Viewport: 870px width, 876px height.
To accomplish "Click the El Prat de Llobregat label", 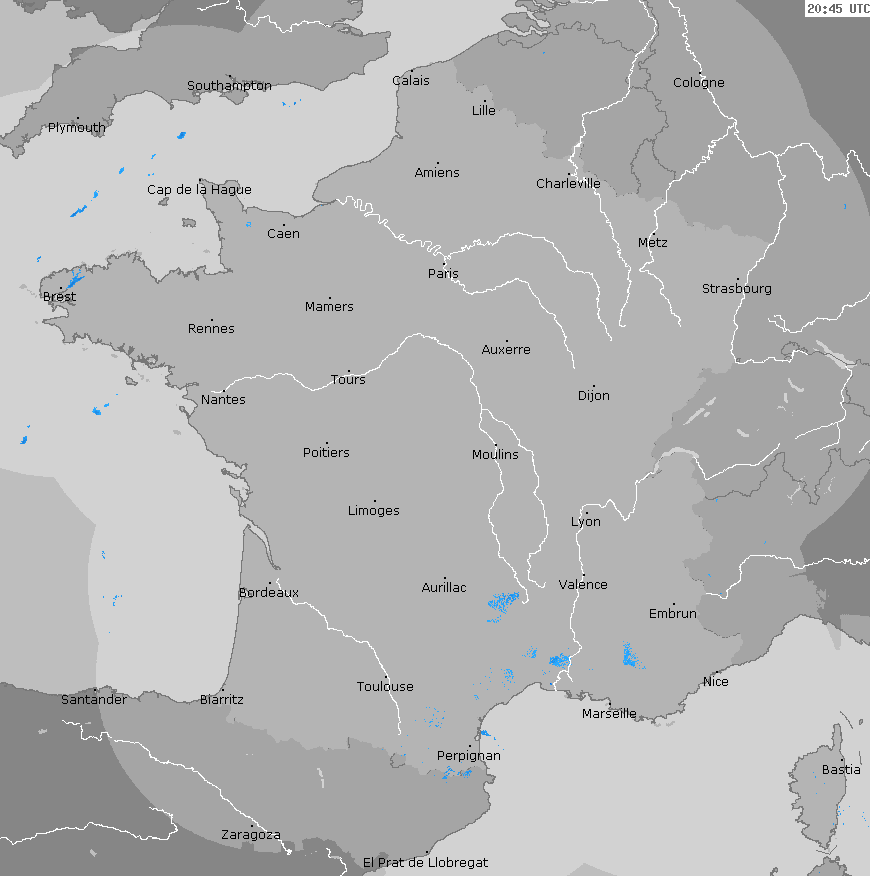I will (x=425, y=862).
